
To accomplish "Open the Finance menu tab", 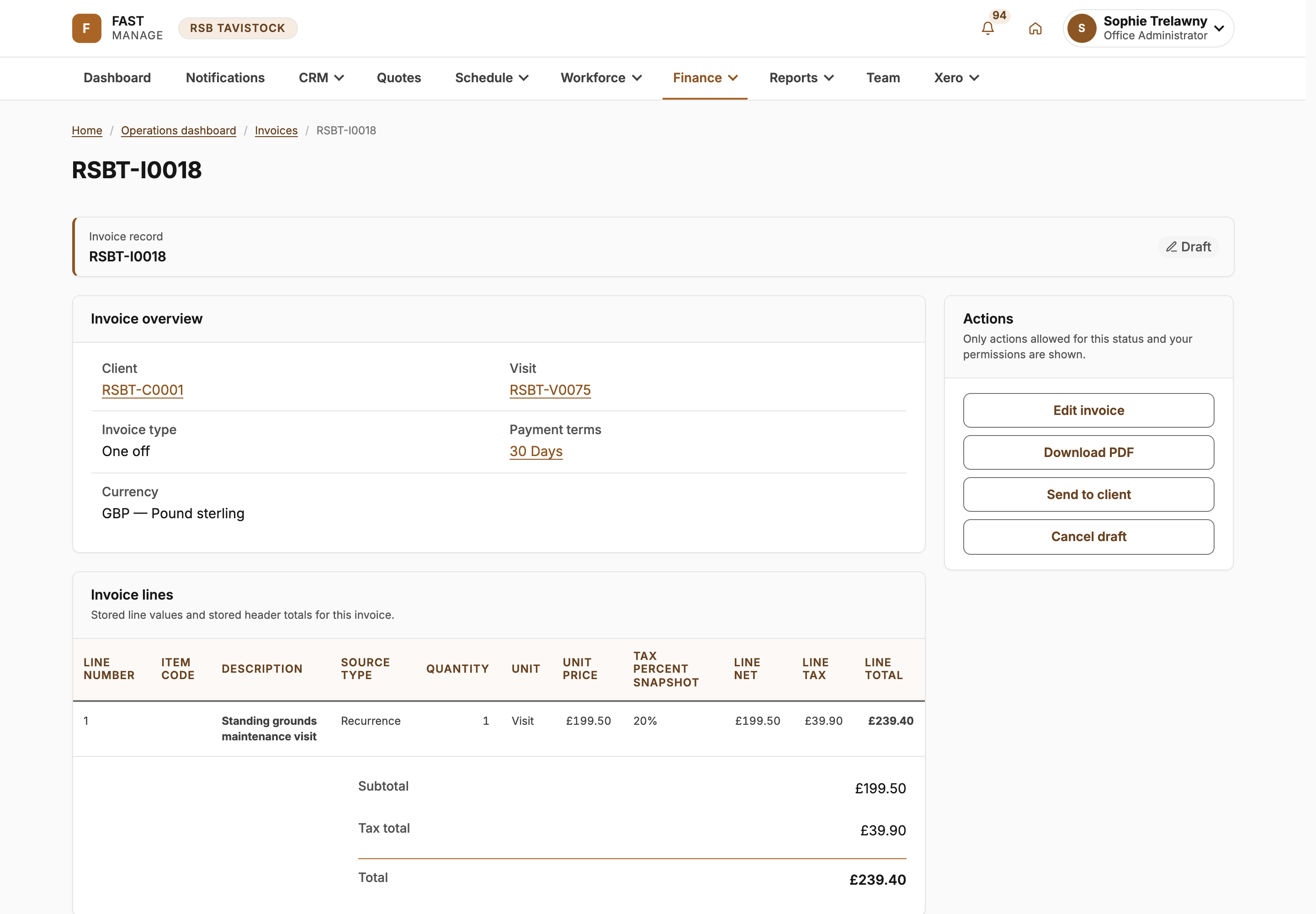I will coord(705,78).
